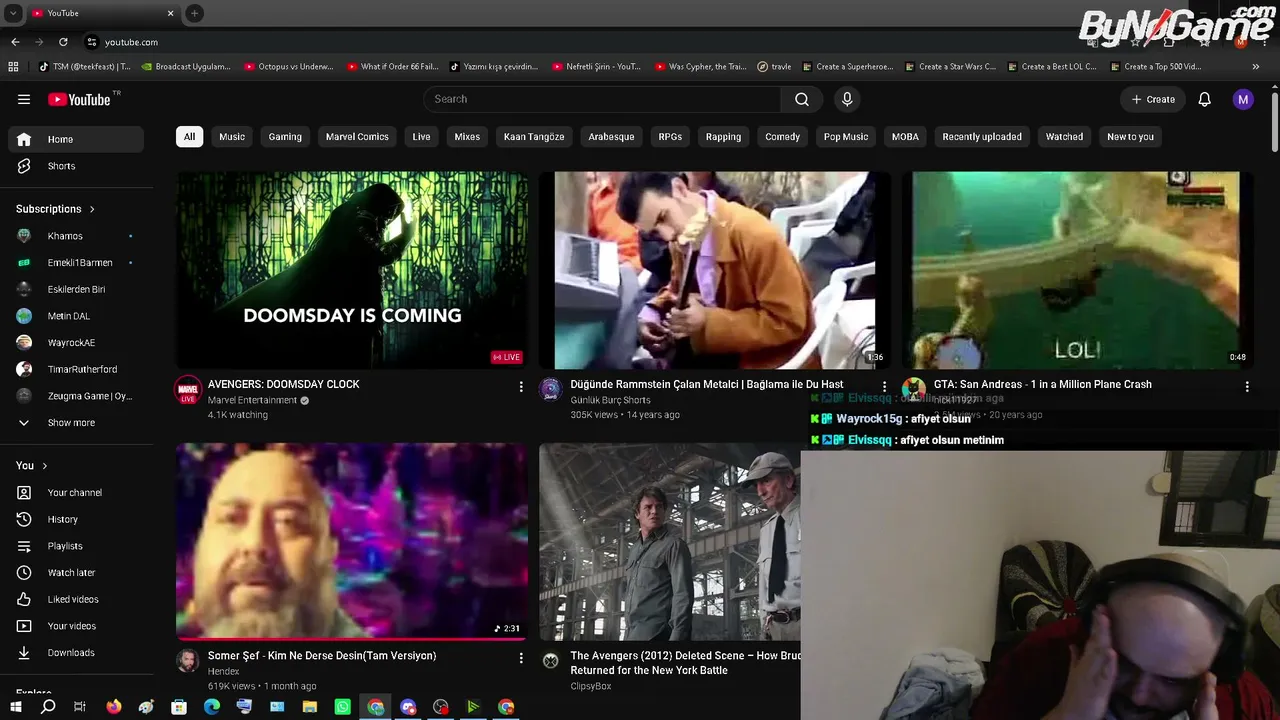Open Günlük Burç Shorts channel link
The width and height of the screenshot is (1280, 720).
click(x=610, y=400)
